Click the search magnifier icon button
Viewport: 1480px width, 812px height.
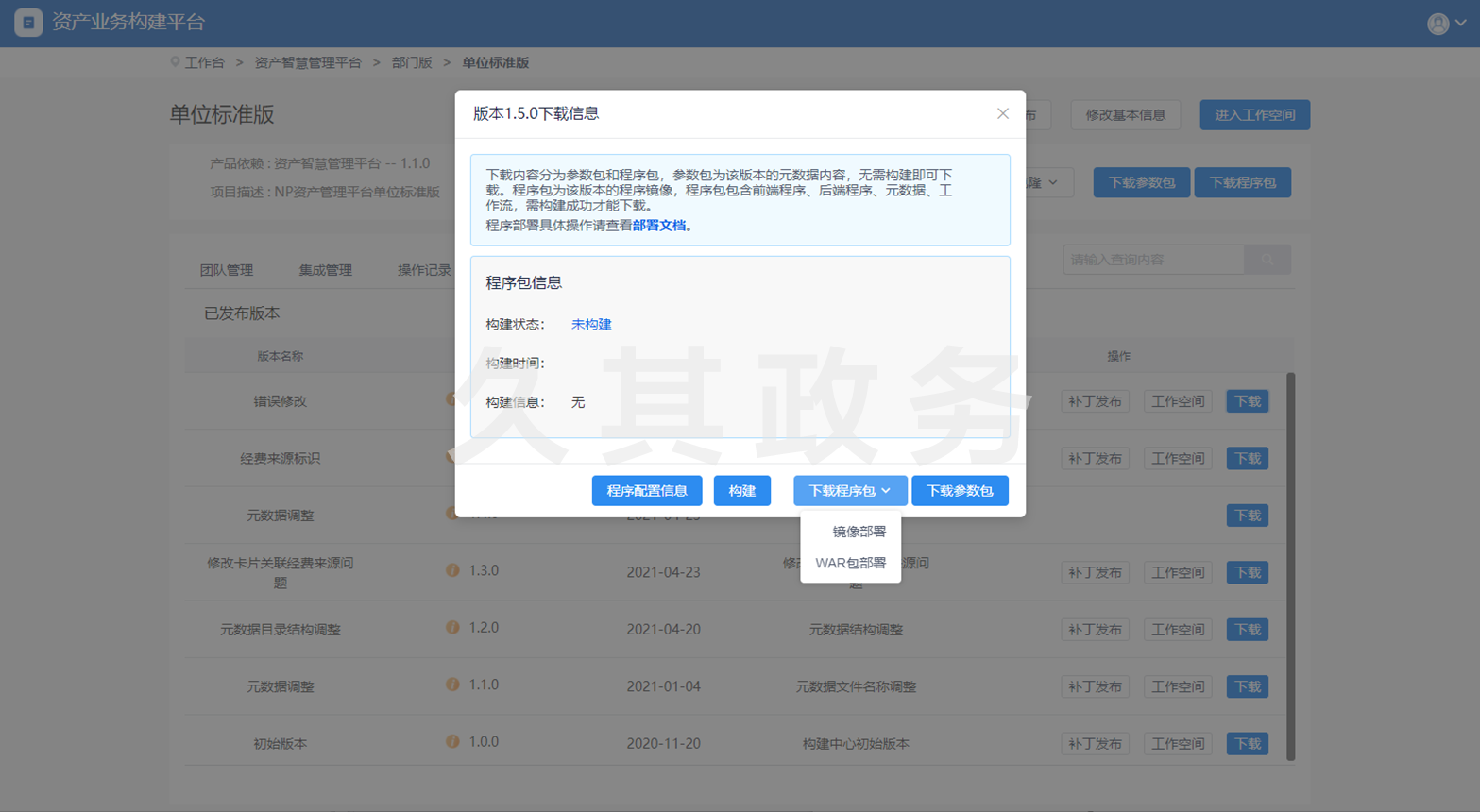pyautogui.click(x=1267, y=260)
